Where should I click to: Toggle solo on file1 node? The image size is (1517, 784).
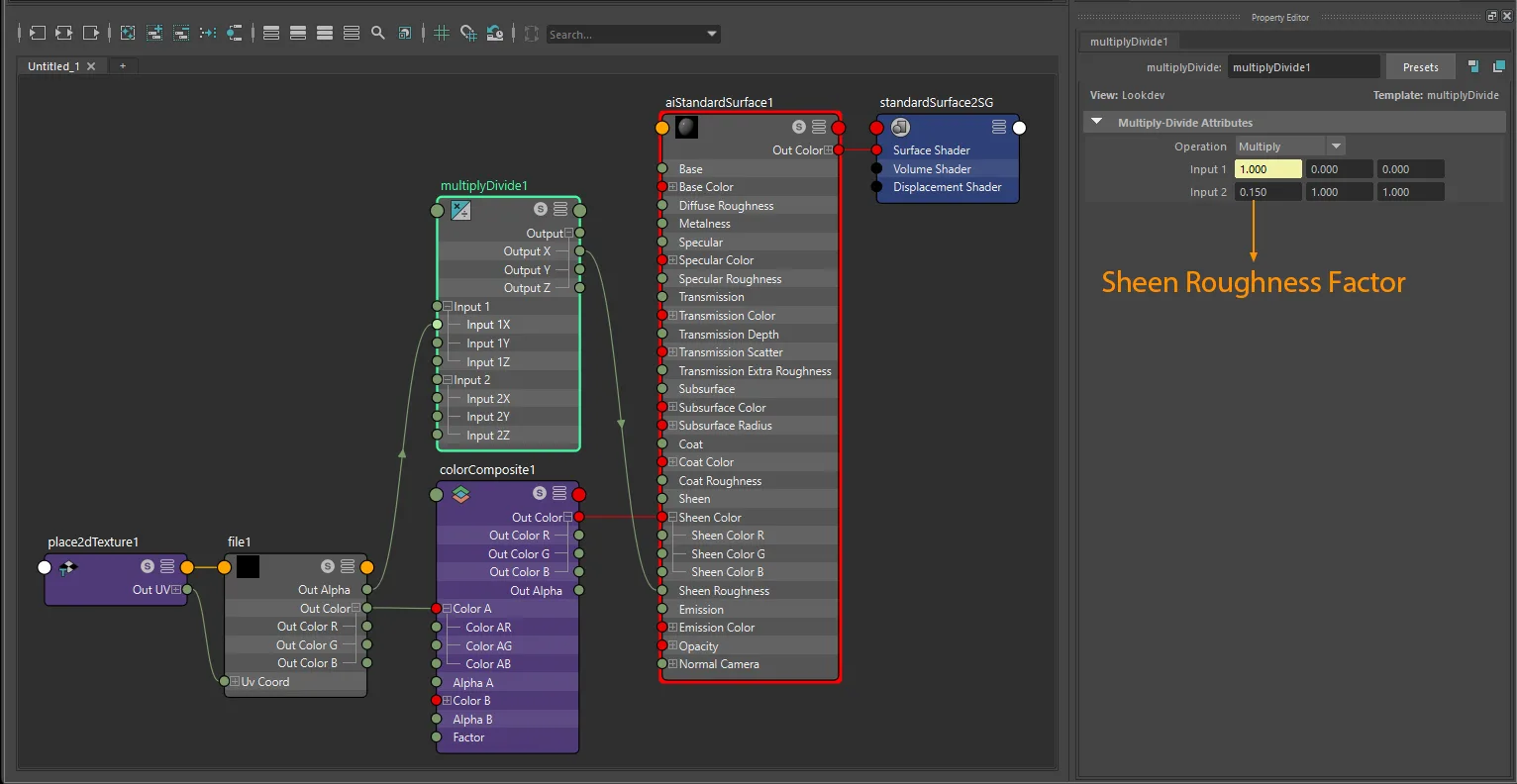point(328,566)
